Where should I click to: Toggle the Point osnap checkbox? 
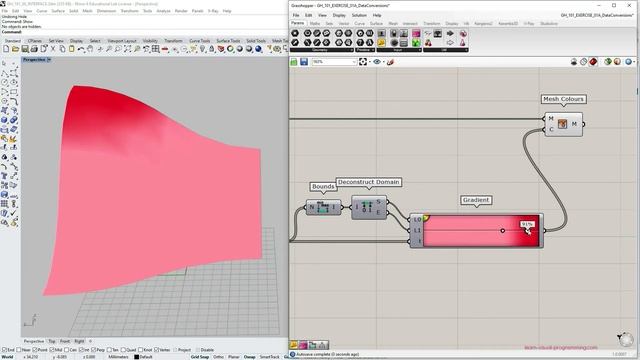(35, 350)
